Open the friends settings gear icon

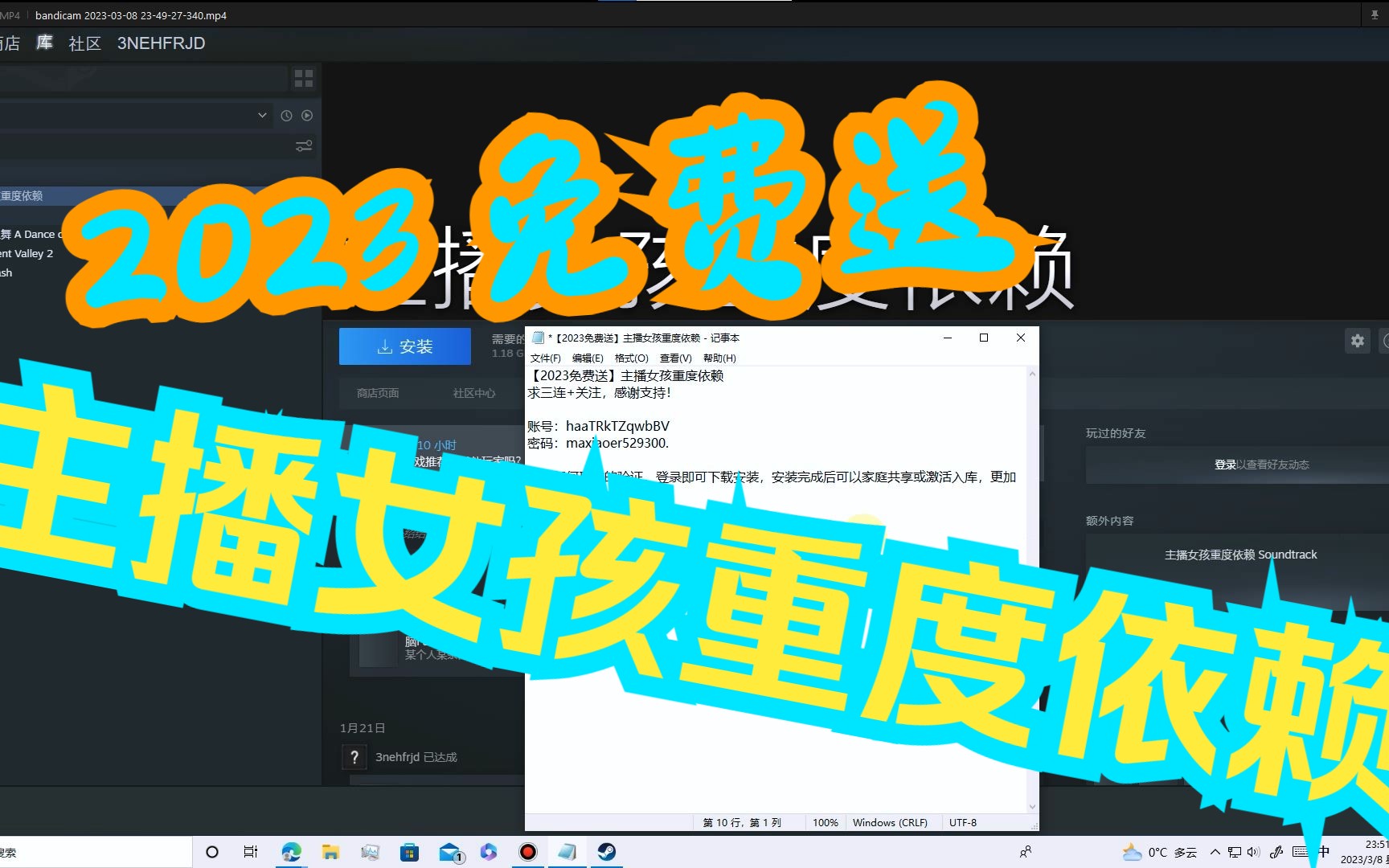[x=1358, y=341]
